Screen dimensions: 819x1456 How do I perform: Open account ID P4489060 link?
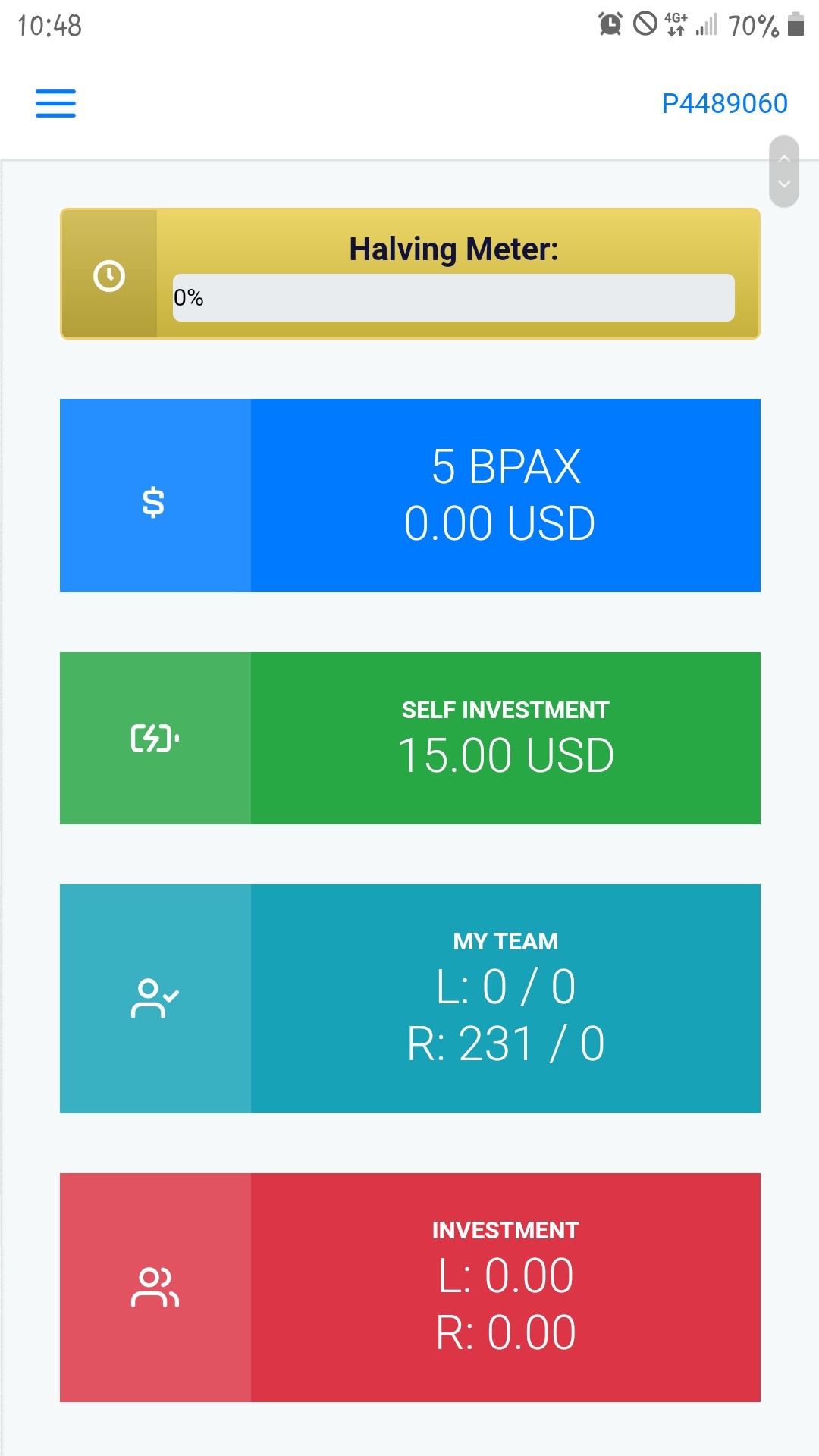725,104
